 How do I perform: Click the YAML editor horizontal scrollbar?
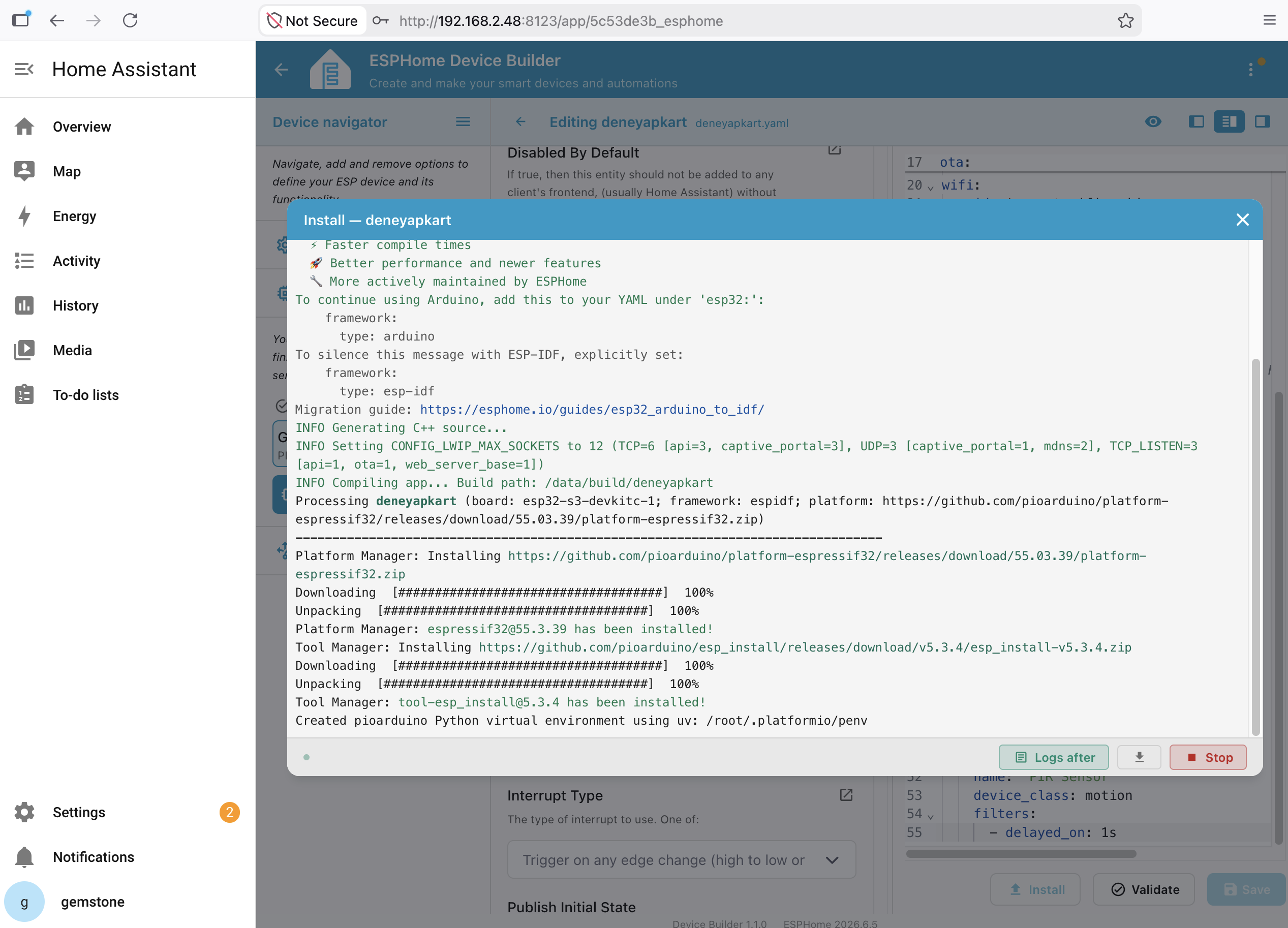[1021, 854]
